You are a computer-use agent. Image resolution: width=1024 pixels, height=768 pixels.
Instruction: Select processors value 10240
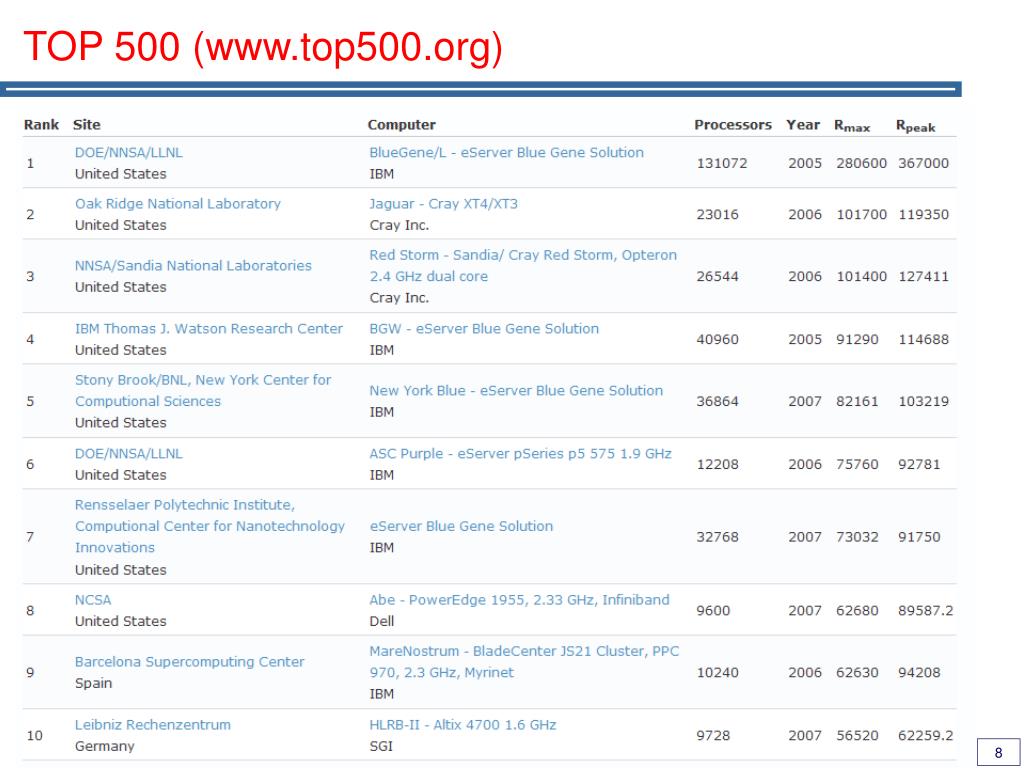tap(718, 673)
